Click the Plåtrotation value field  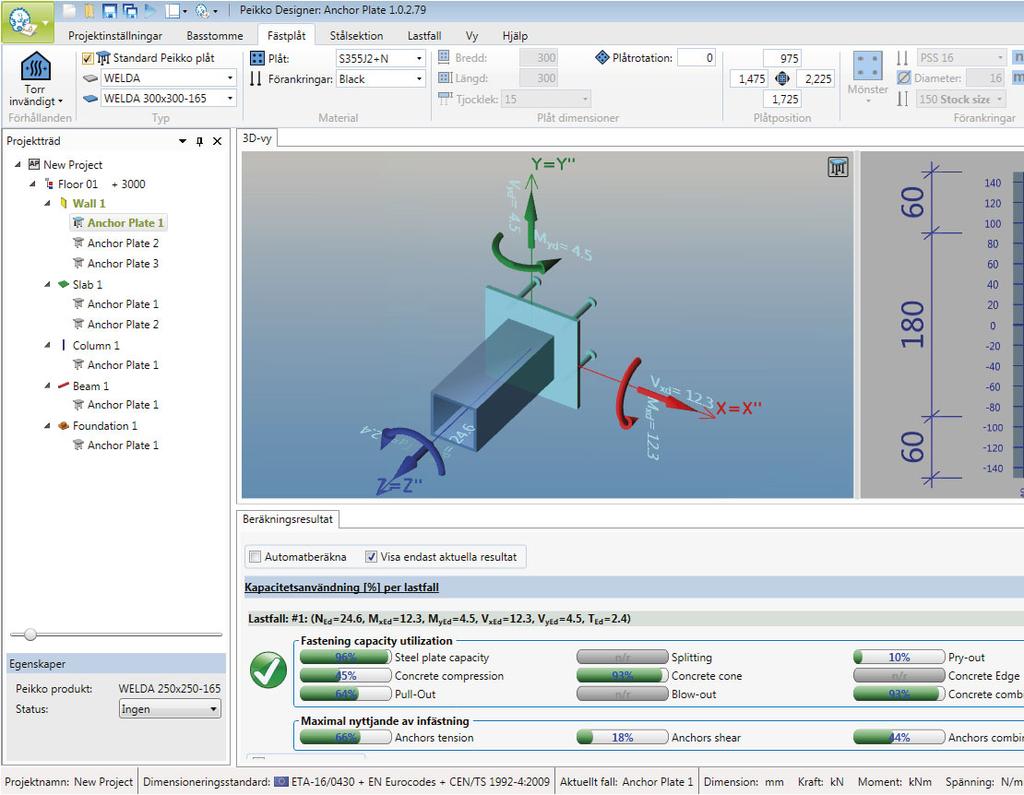(x=696, y=57)
